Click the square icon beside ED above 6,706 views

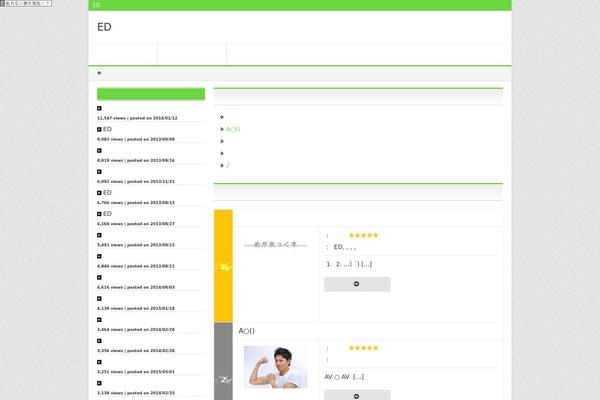(x=99, y=193)
